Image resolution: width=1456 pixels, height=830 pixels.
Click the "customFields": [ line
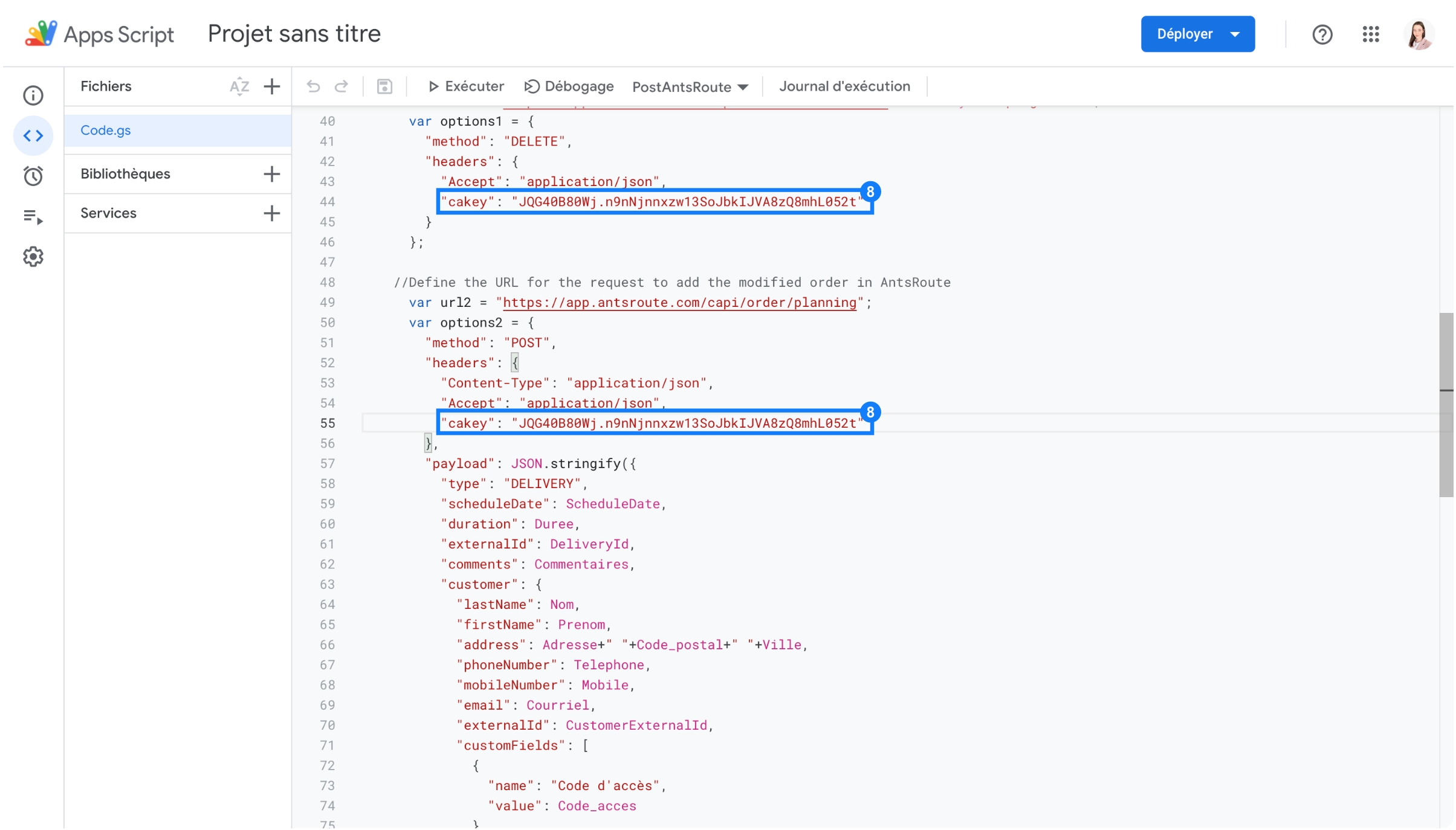coord(522,745)
